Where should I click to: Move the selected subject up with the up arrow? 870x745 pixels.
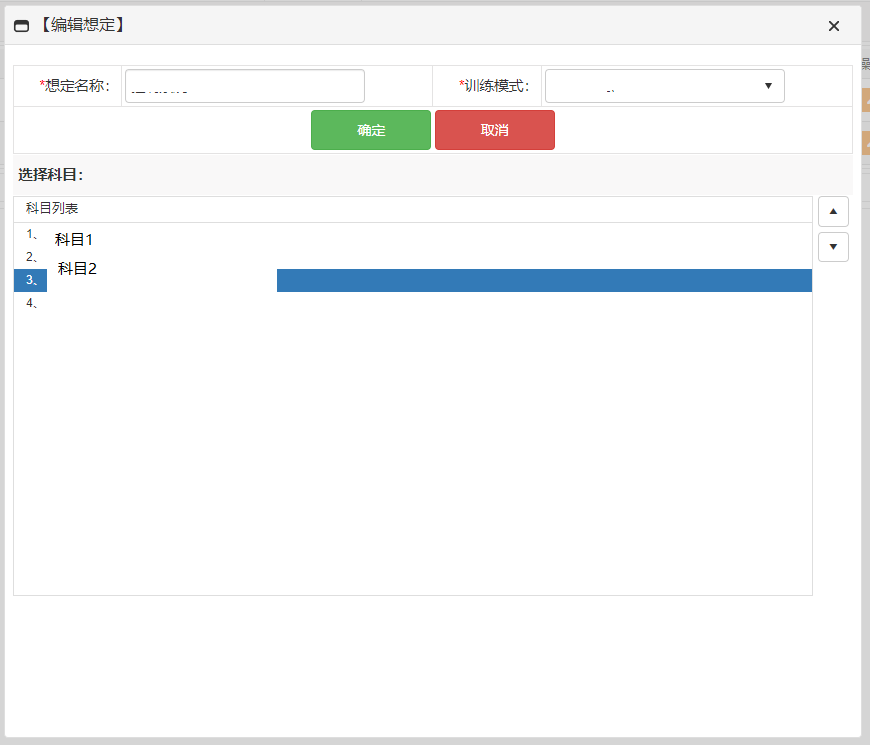point(833,211)
